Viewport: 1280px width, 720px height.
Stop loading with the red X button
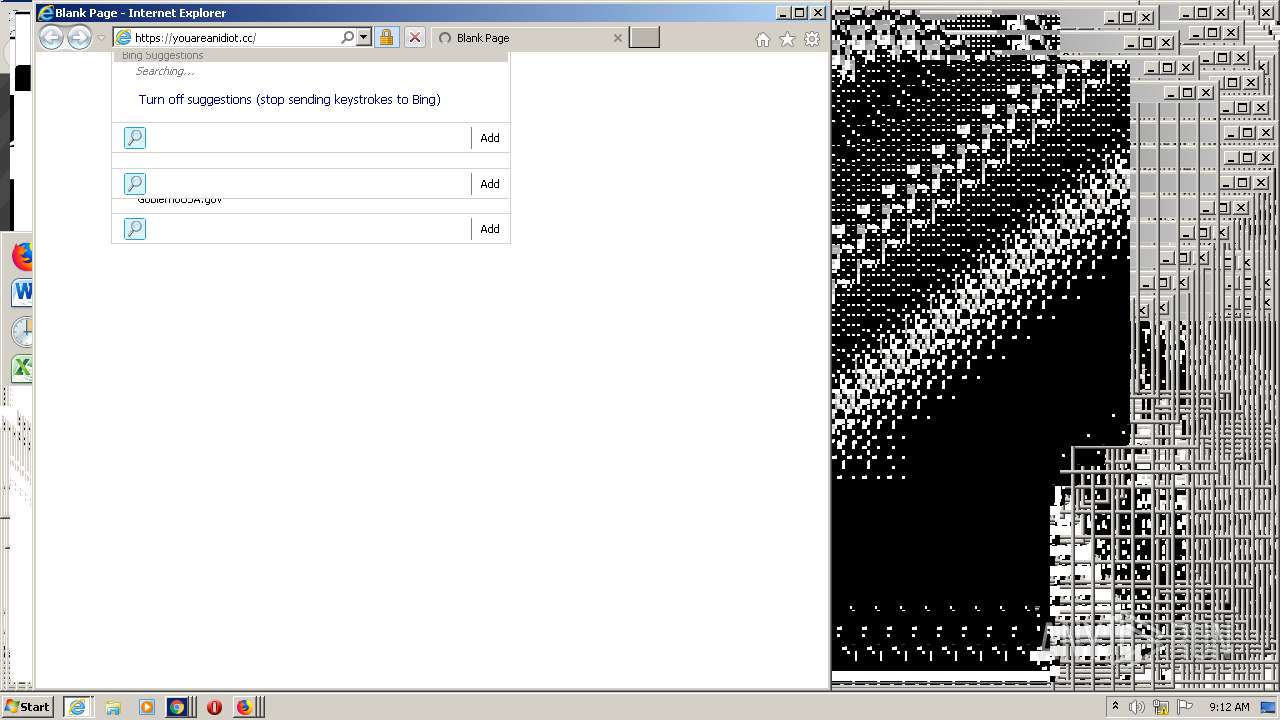tap(414, 38)
